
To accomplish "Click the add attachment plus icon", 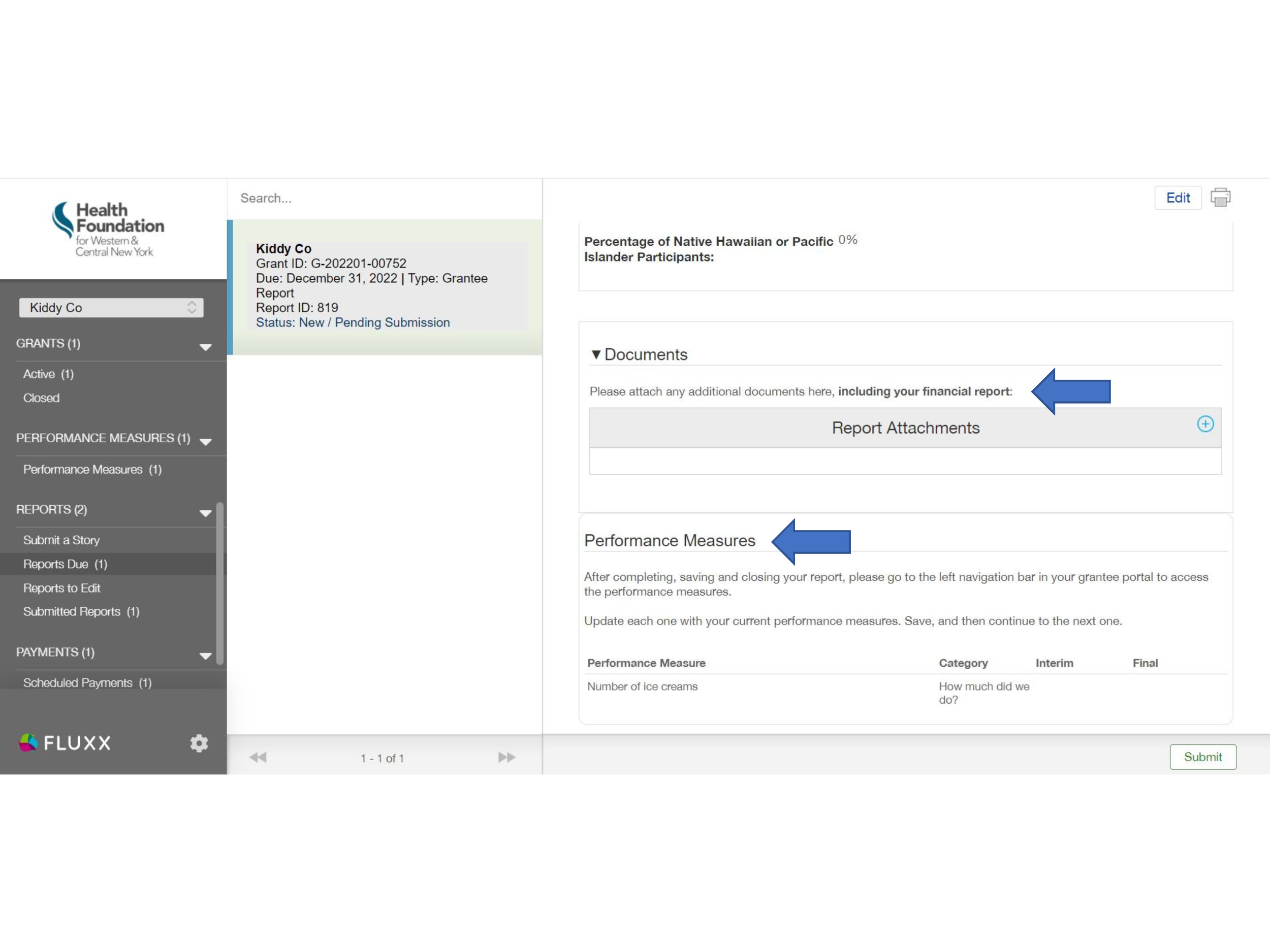I will click(1205, 424).
